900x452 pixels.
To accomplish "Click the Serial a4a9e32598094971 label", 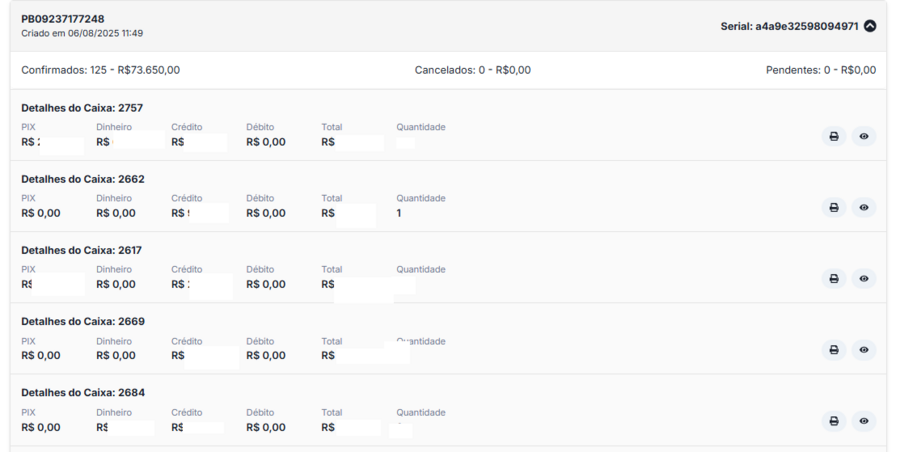I will tap(789, 26).
